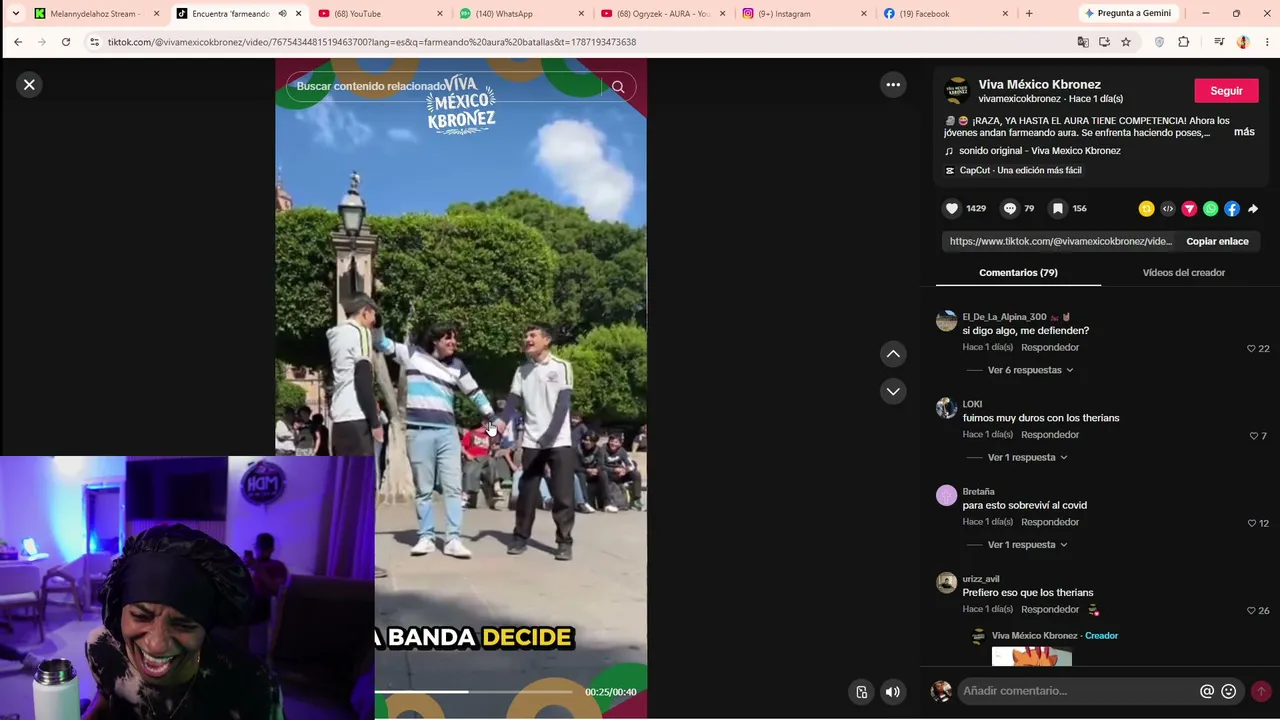Open the browser extensions puzzle icon
The image size is (1280, 720).
pyautogui.click(x=1184, y=42)
